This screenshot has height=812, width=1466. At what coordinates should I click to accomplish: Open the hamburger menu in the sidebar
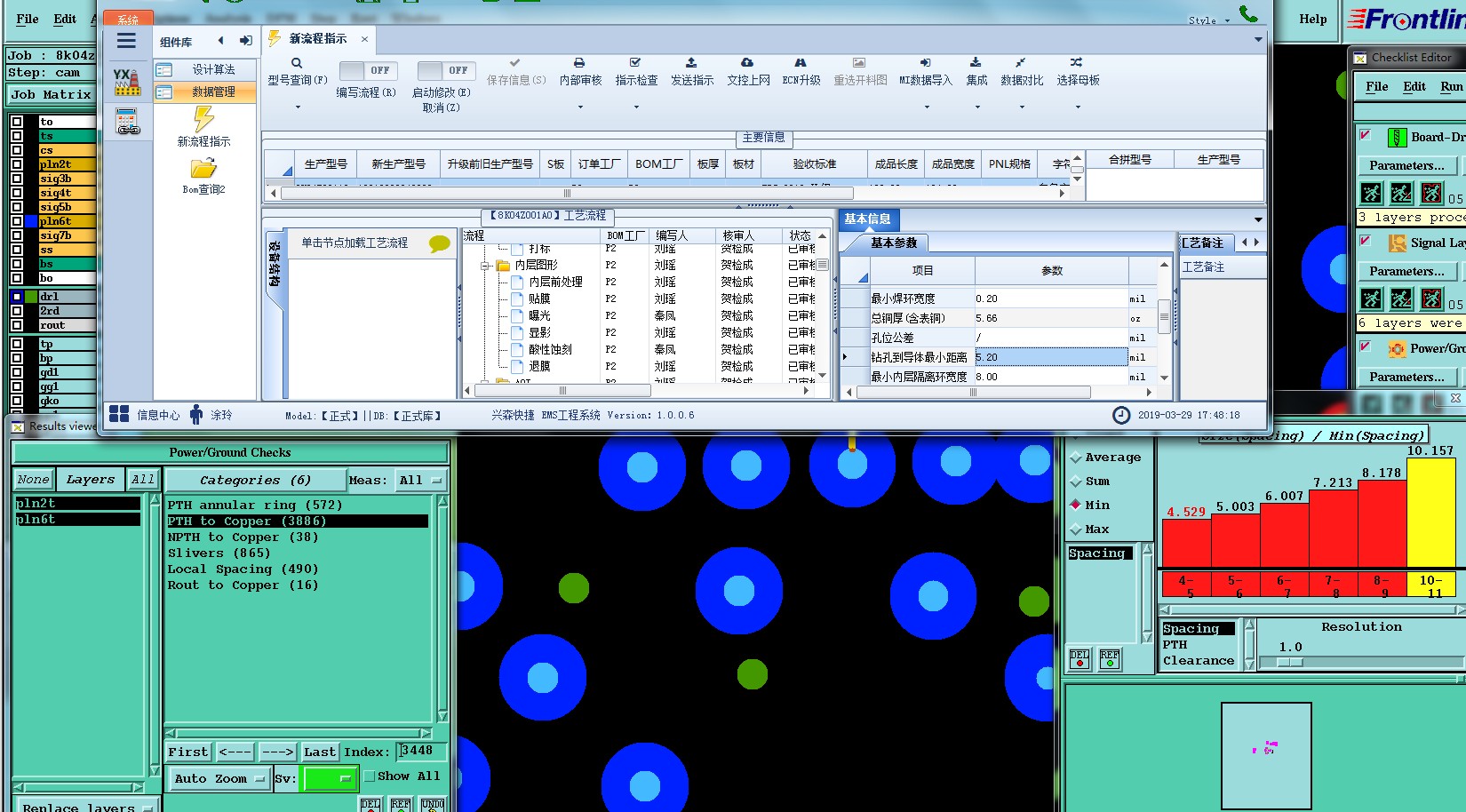pos(126,41)
